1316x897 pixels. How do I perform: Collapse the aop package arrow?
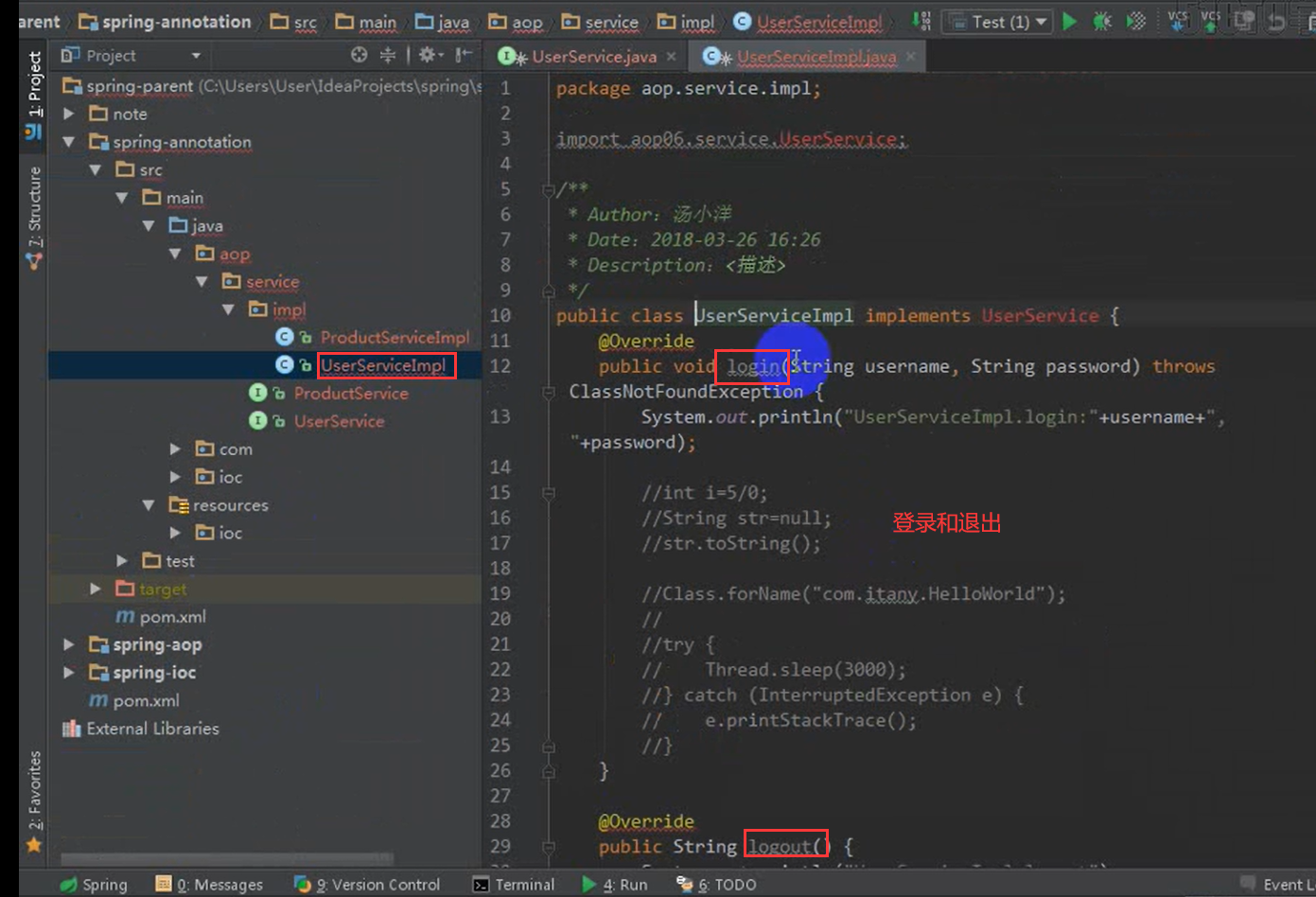pos(175,254)
